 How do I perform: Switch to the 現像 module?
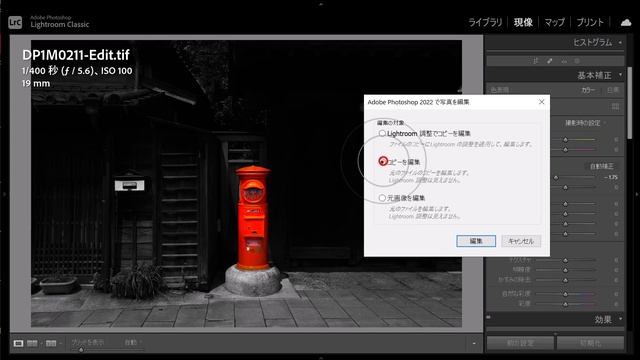click(x=523, y=22)
